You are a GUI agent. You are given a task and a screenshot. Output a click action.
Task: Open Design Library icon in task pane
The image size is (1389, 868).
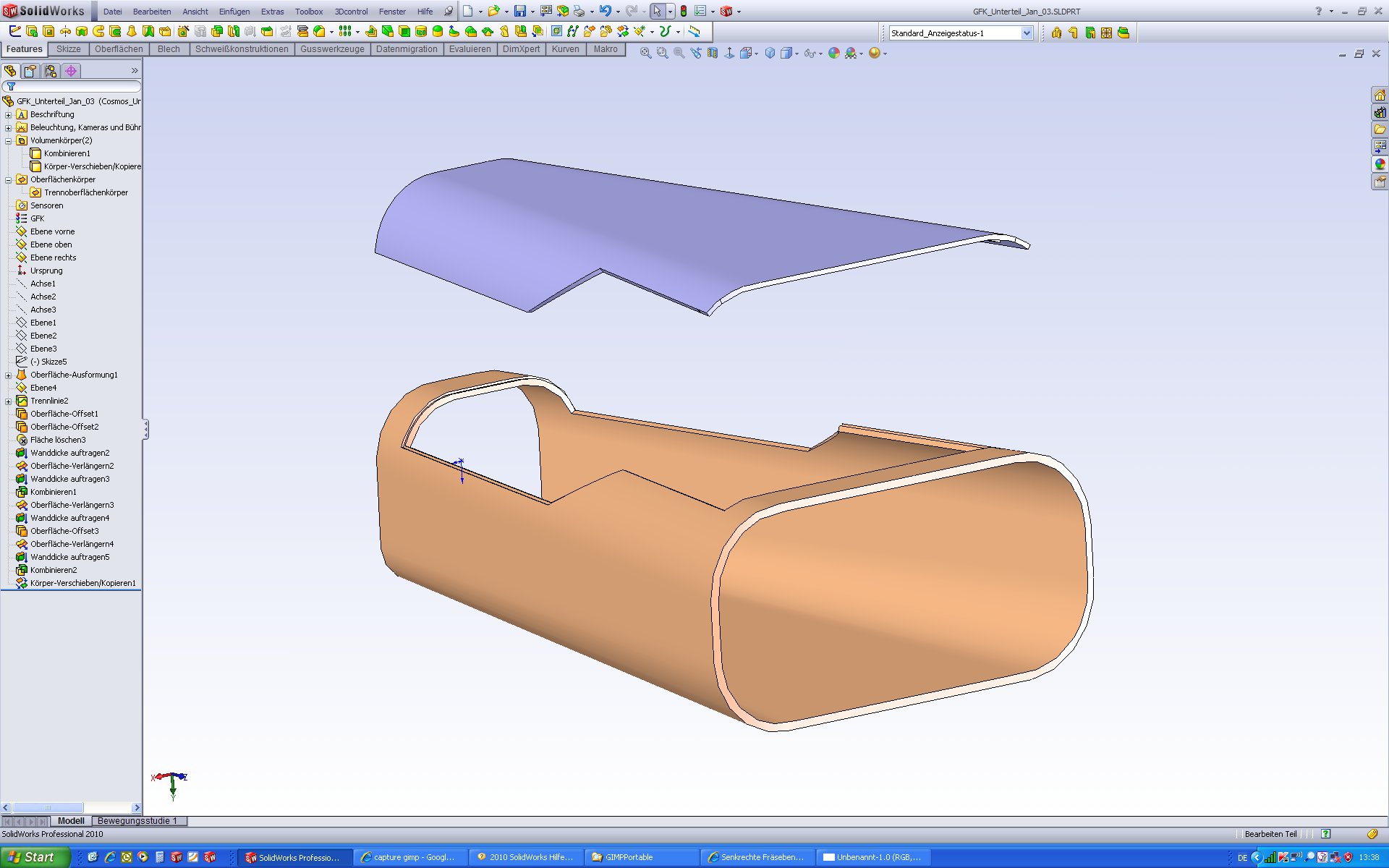point(1380,112)
